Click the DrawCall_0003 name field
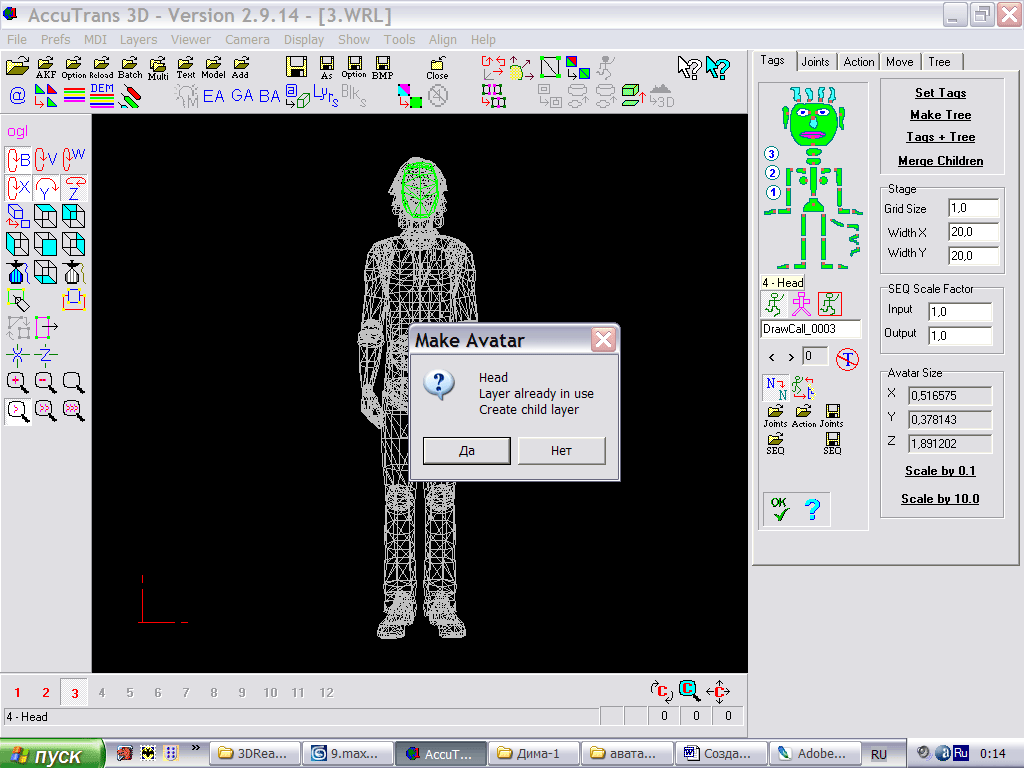The height and width of the screenshot is (768, 1024). coord(811,329)
